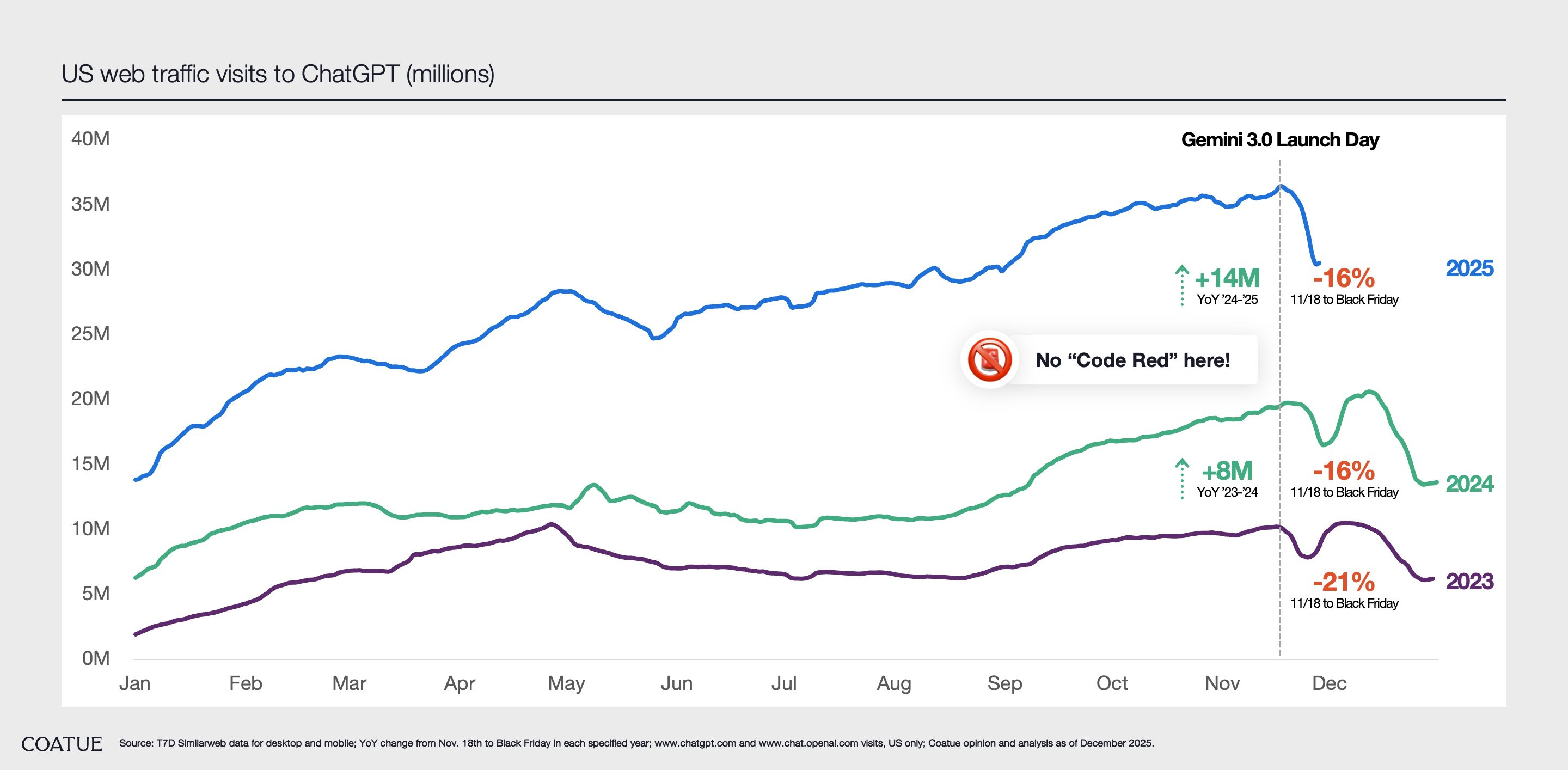Viewport: 1568px width, 770px height.
Task: Click the COATUE logo
Action: [62, 744]
